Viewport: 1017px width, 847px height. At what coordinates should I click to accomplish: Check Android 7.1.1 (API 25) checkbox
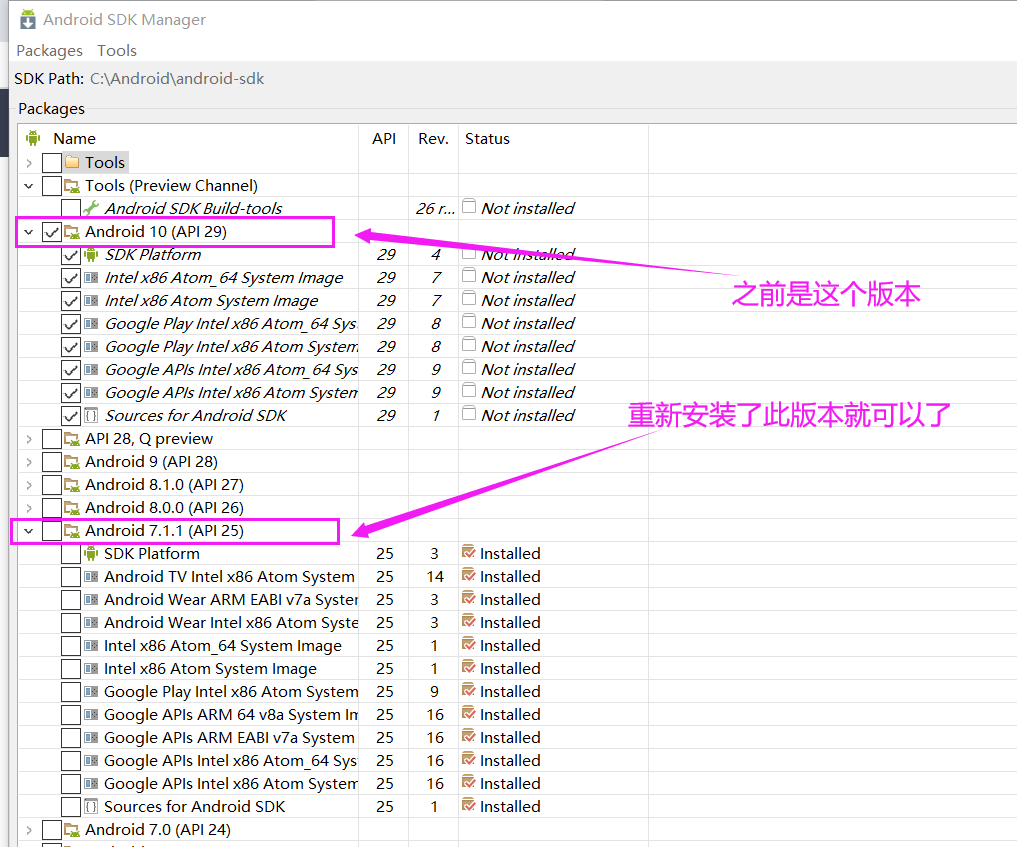[52, 531]
